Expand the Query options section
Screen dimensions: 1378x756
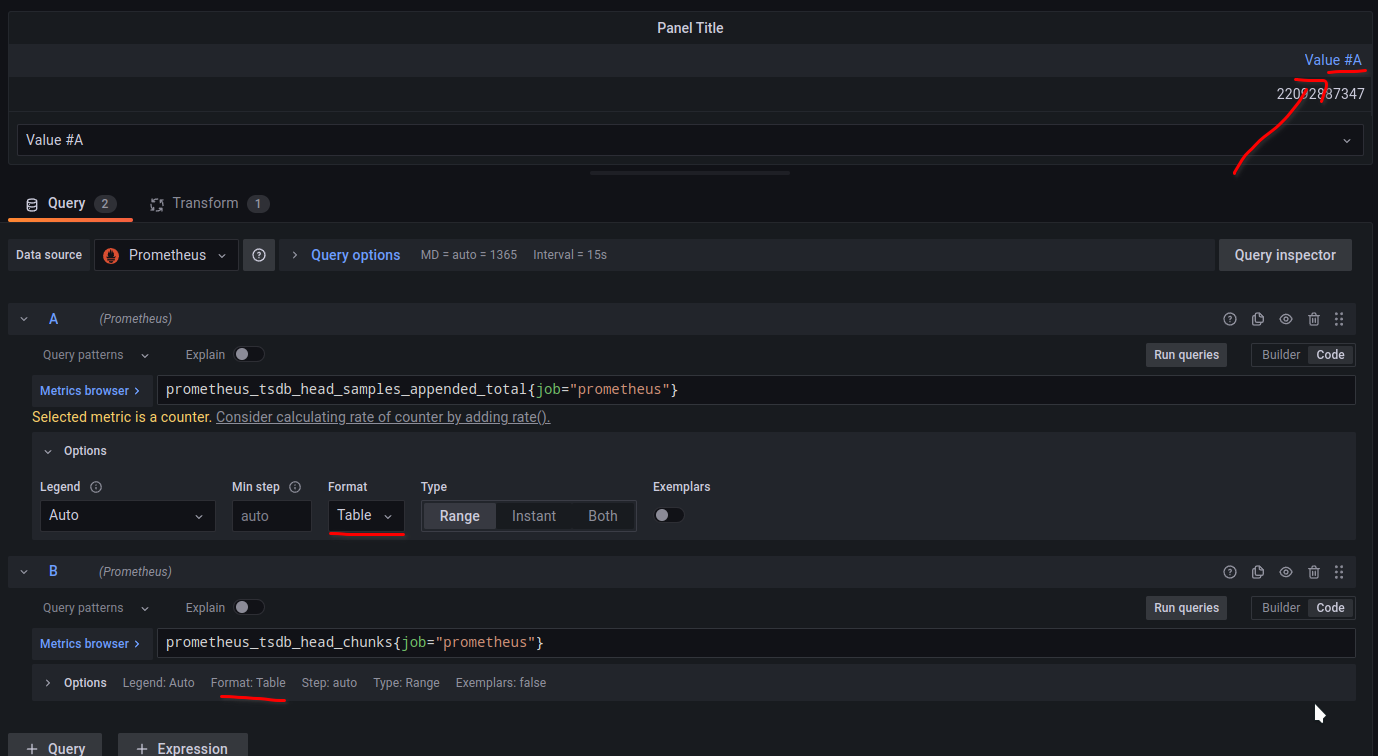point(355,255)
